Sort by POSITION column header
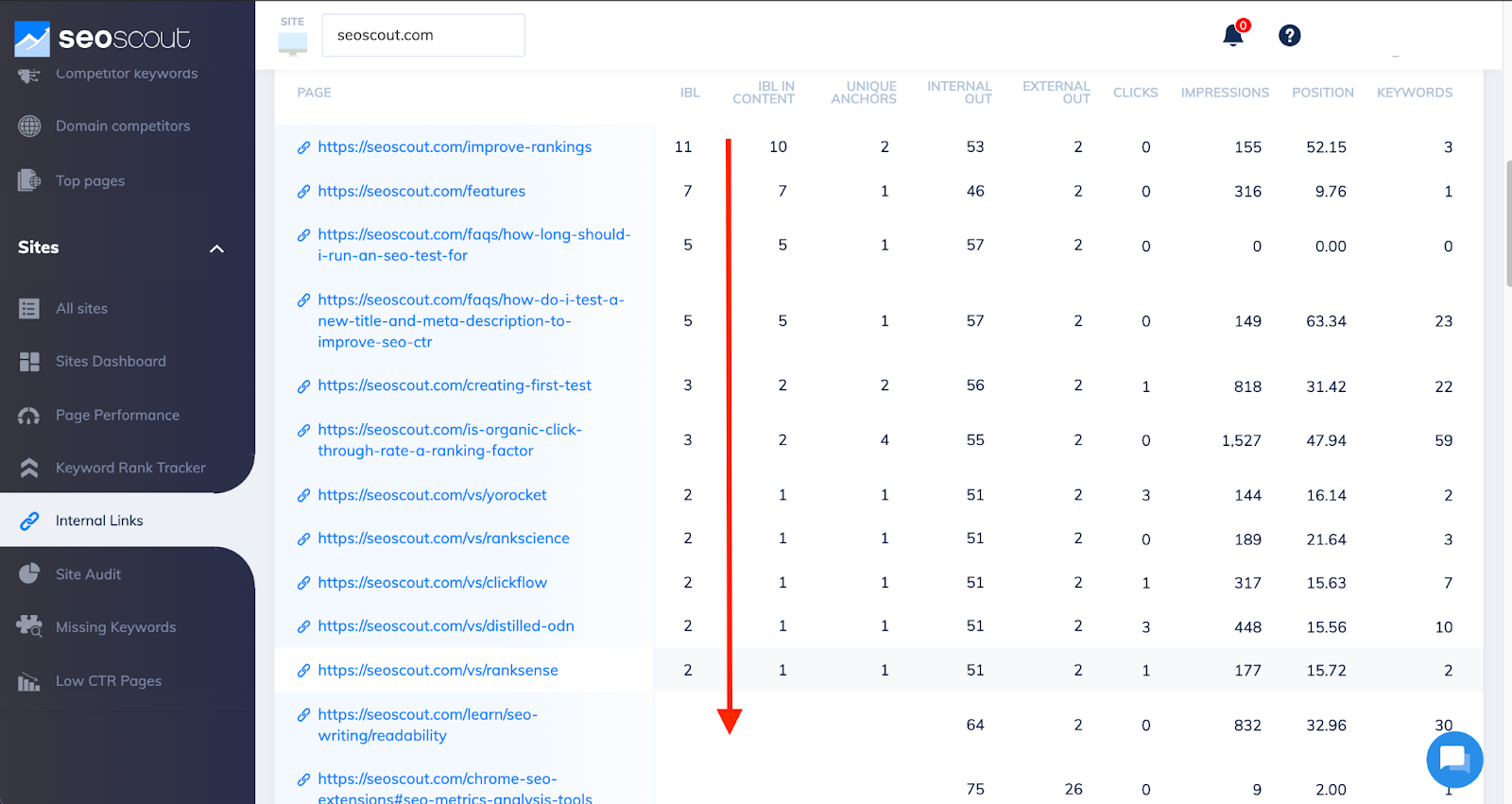The width and height of the screenshot is (1512, 804). tap(1322, 93)
